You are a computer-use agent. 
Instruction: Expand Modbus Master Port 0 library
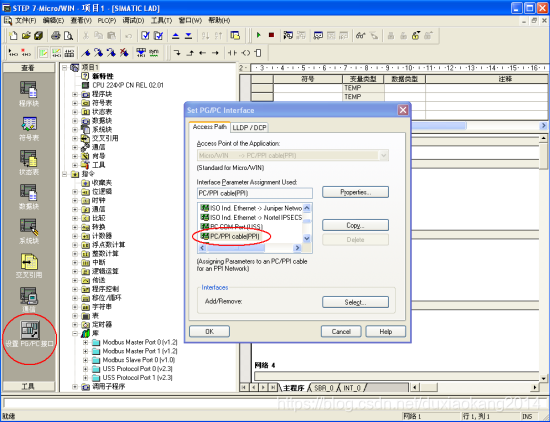tap(85, 342)
